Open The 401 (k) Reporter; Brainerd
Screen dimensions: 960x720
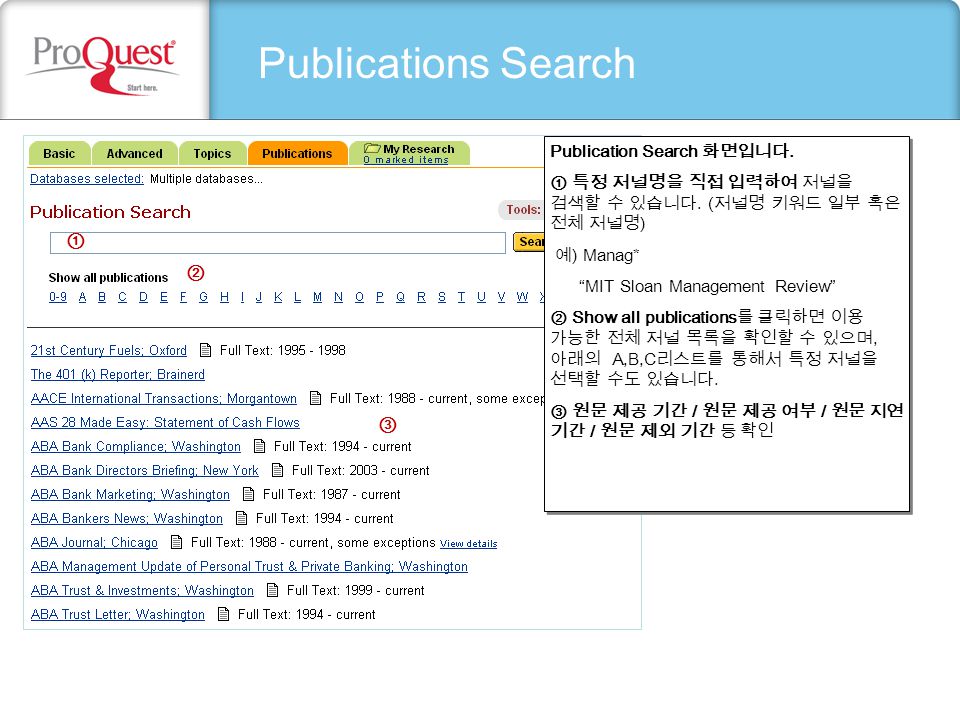(x=118, y=374)
